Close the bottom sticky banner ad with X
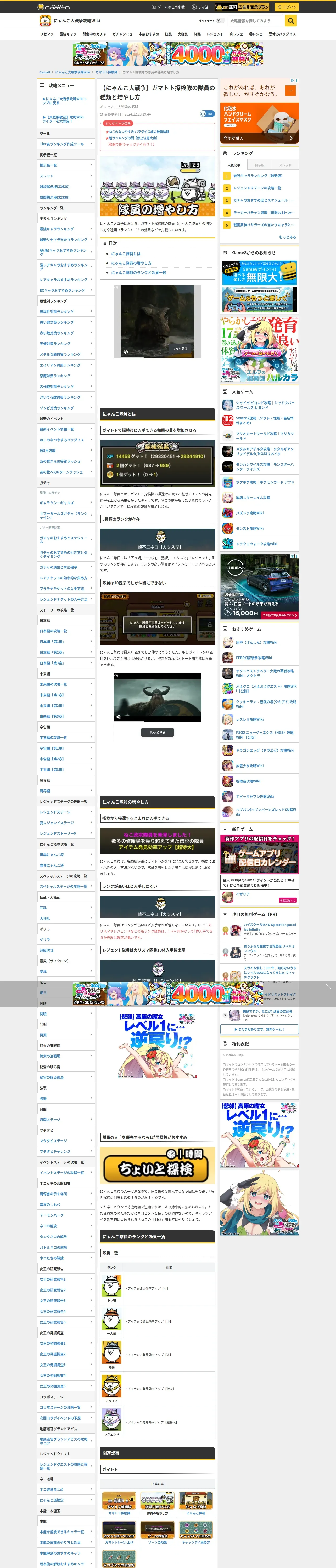This screenshot has width=336, height=1568. coord(328,987)
